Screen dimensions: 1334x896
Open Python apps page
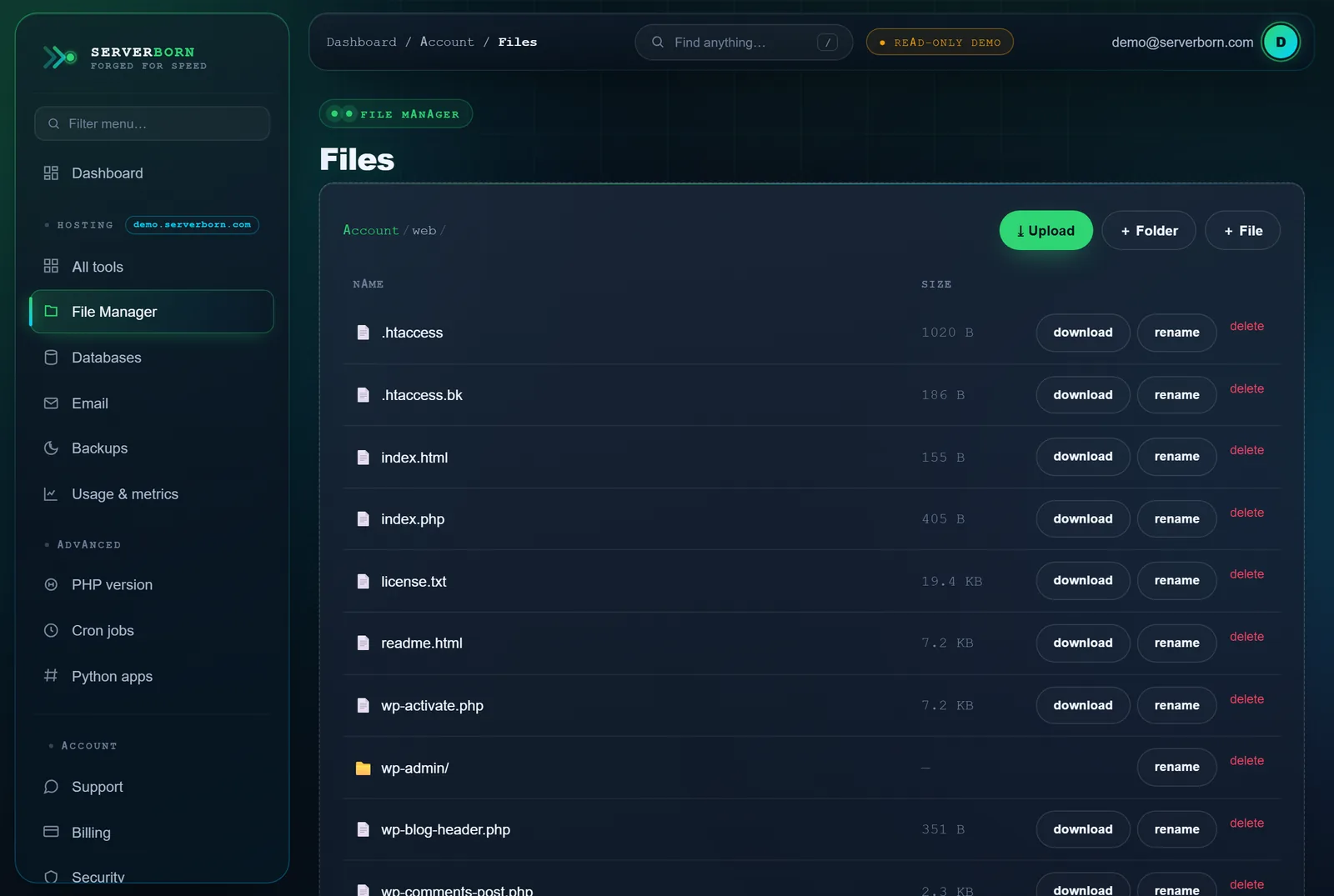click(x=152, y=675)
